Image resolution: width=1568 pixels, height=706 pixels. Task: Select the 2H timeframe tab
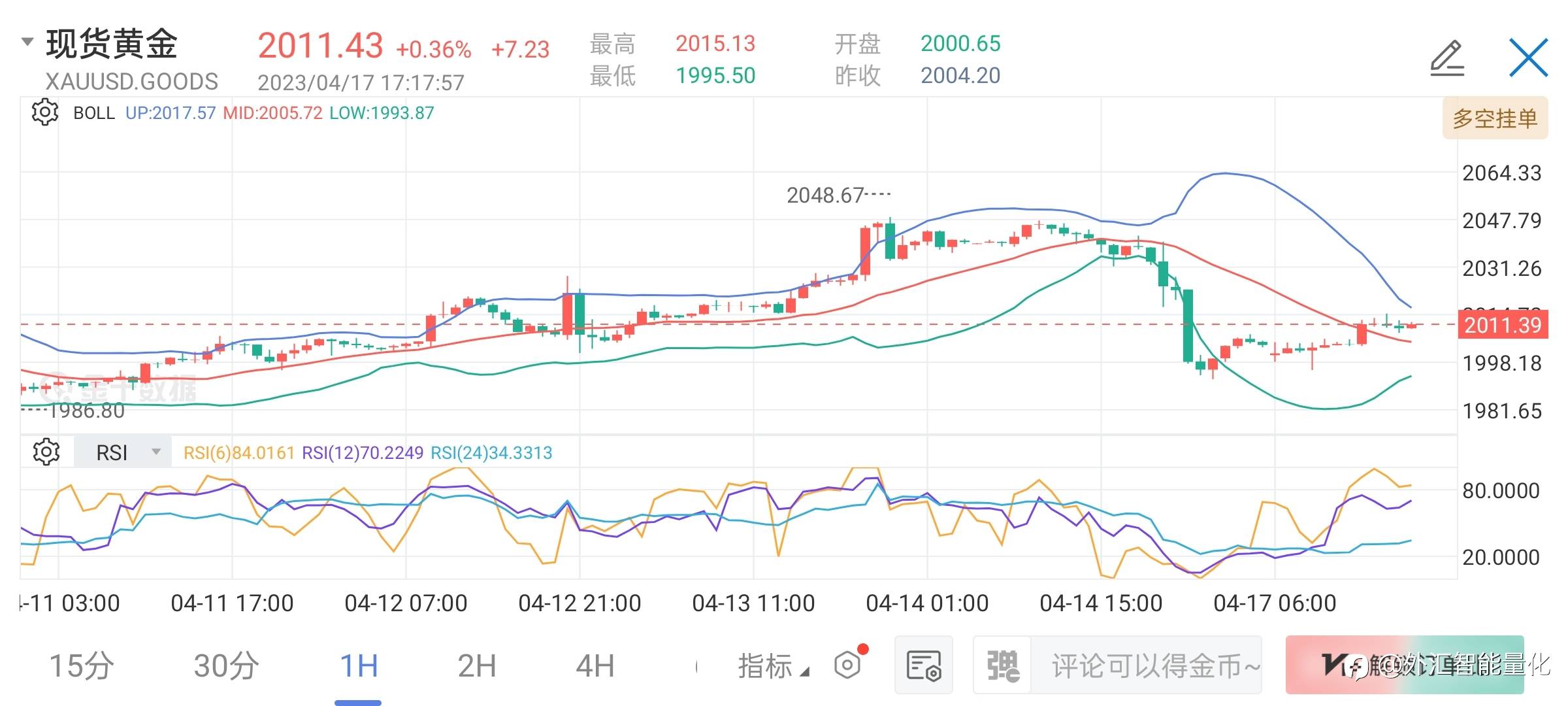click(477, 666)
